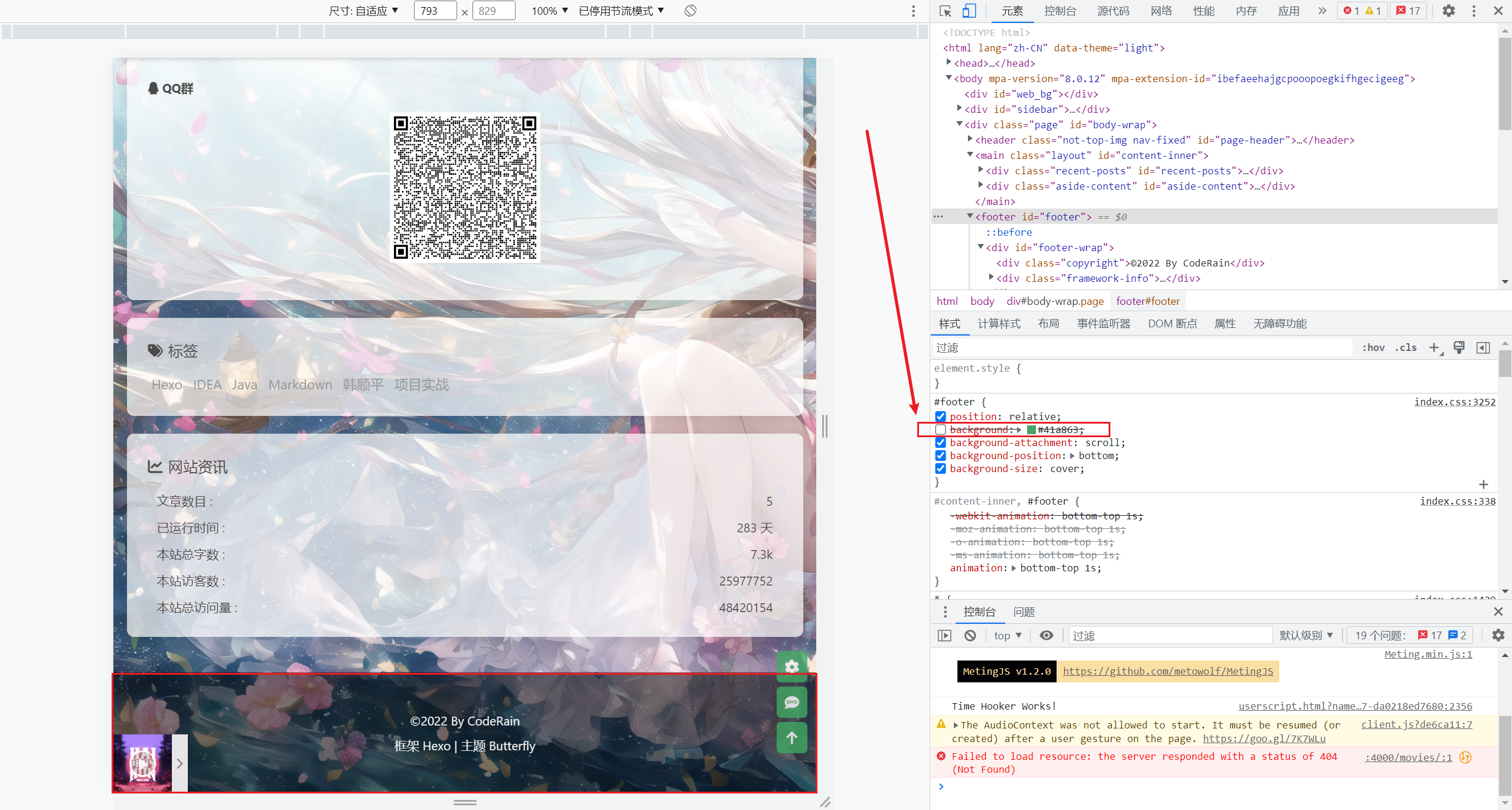Expand the header page-header node
Image resolution: width=1512 pixels, height=810 pixels.
coord(970,139)
